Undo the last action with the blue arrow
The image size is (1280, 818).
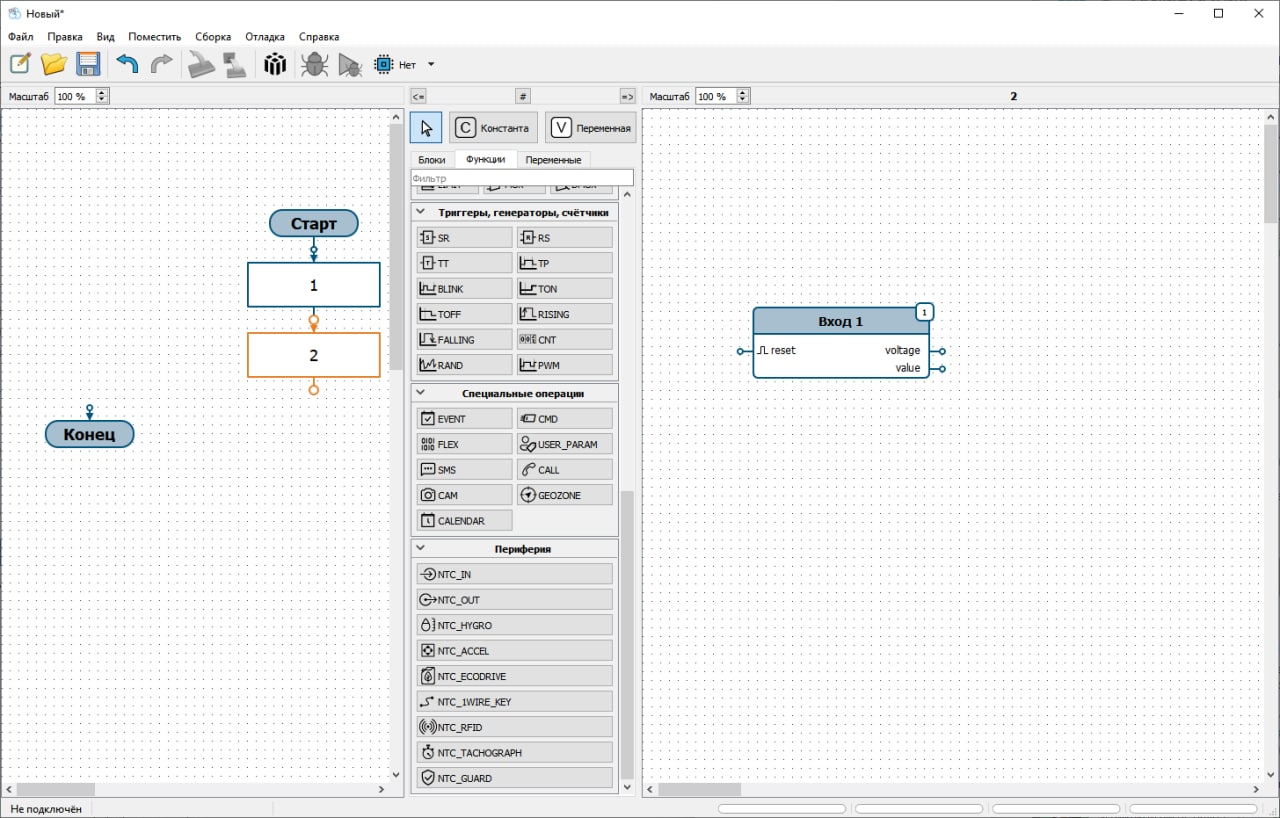pyautogui.click(x=127, y=65)
